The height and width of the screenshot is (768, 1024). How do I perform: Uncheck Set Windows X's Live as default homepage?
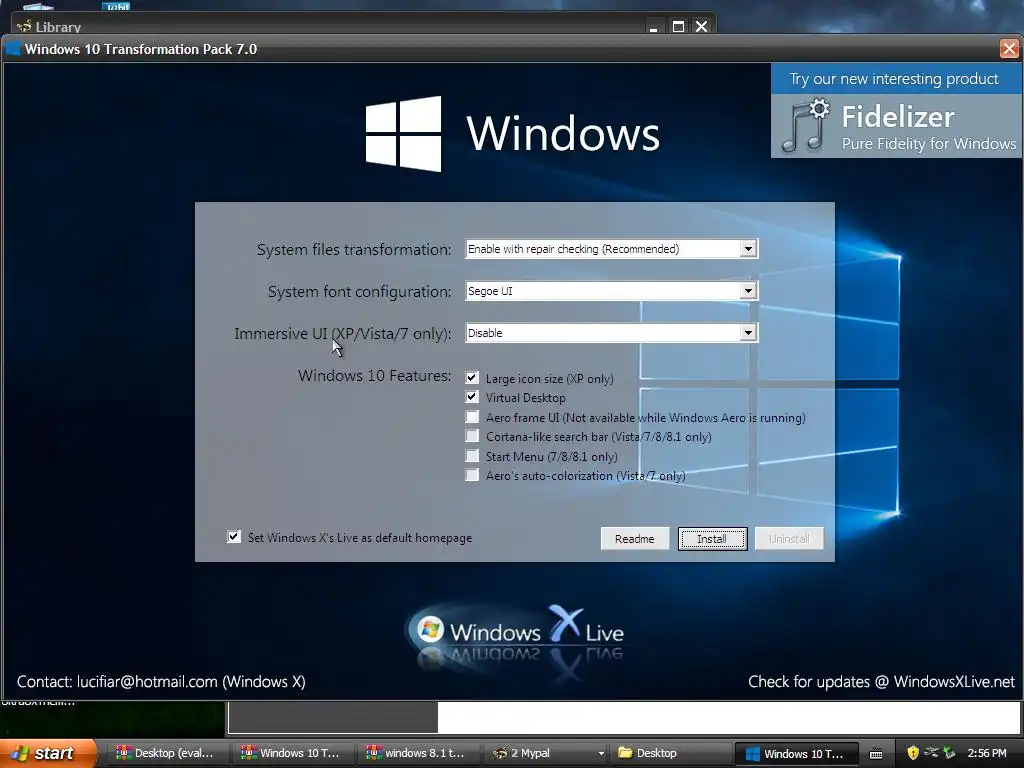[x=234, y=537]
